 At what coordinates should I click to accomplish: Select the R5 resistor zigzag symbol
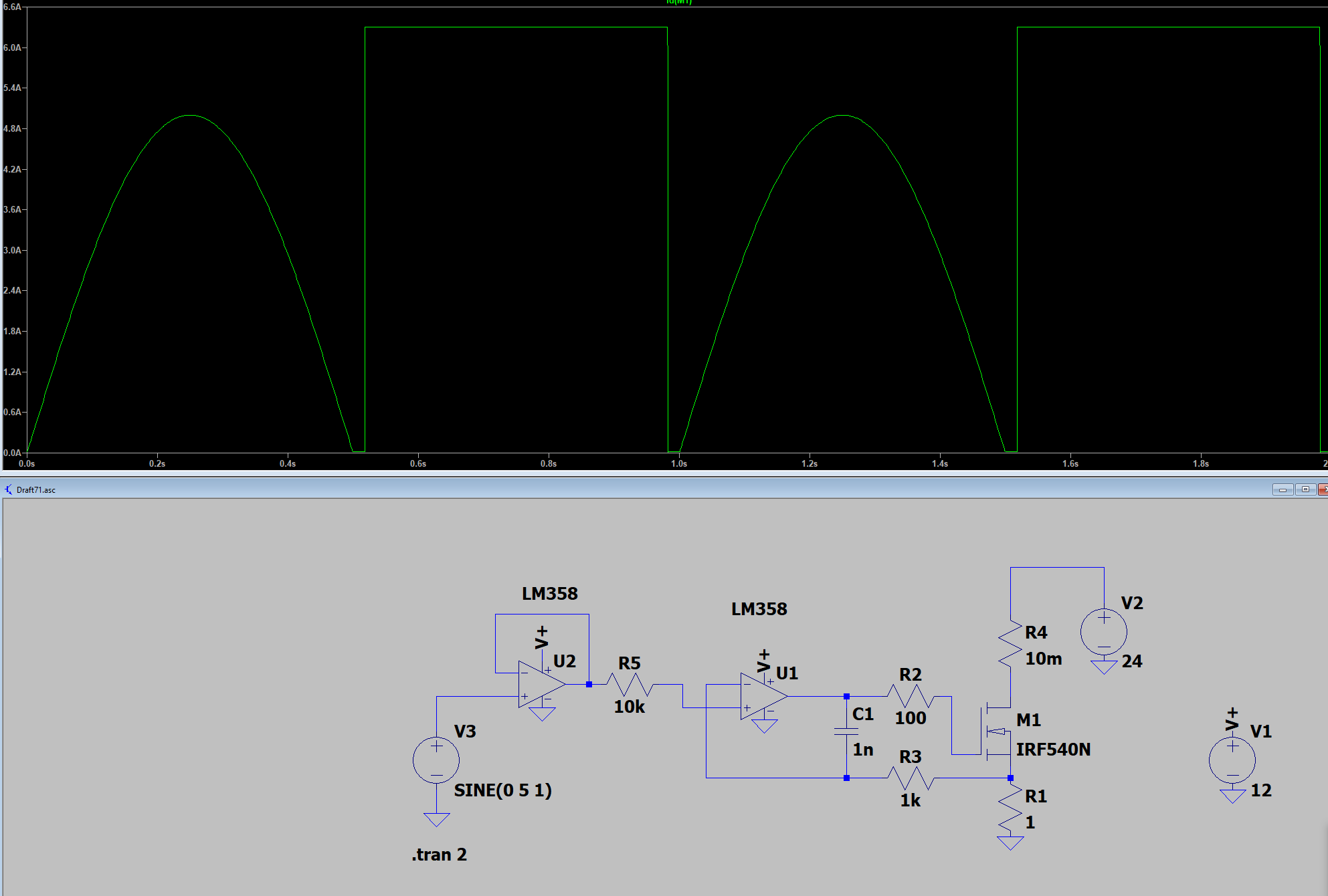[630, 684]
